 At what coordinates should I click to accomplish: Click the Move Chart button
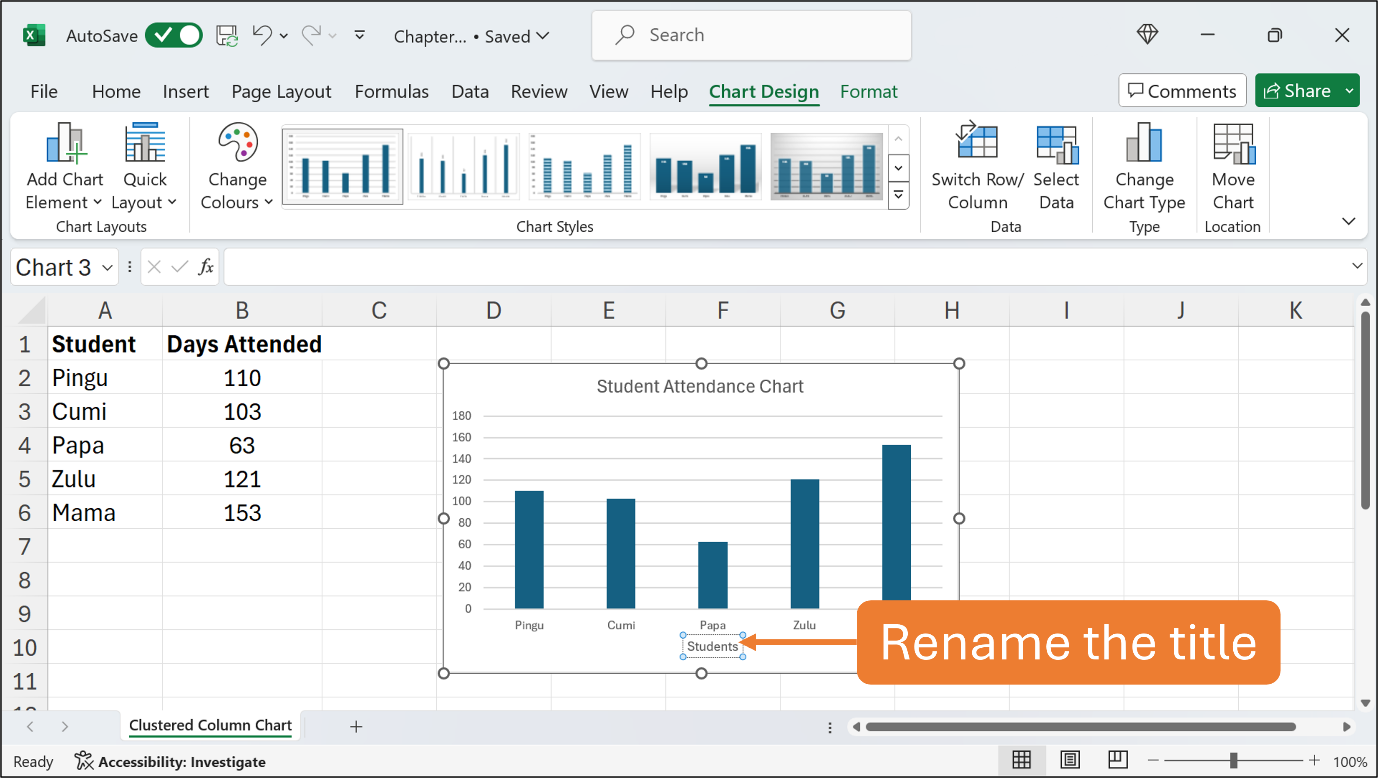[x=1233, y=166]
